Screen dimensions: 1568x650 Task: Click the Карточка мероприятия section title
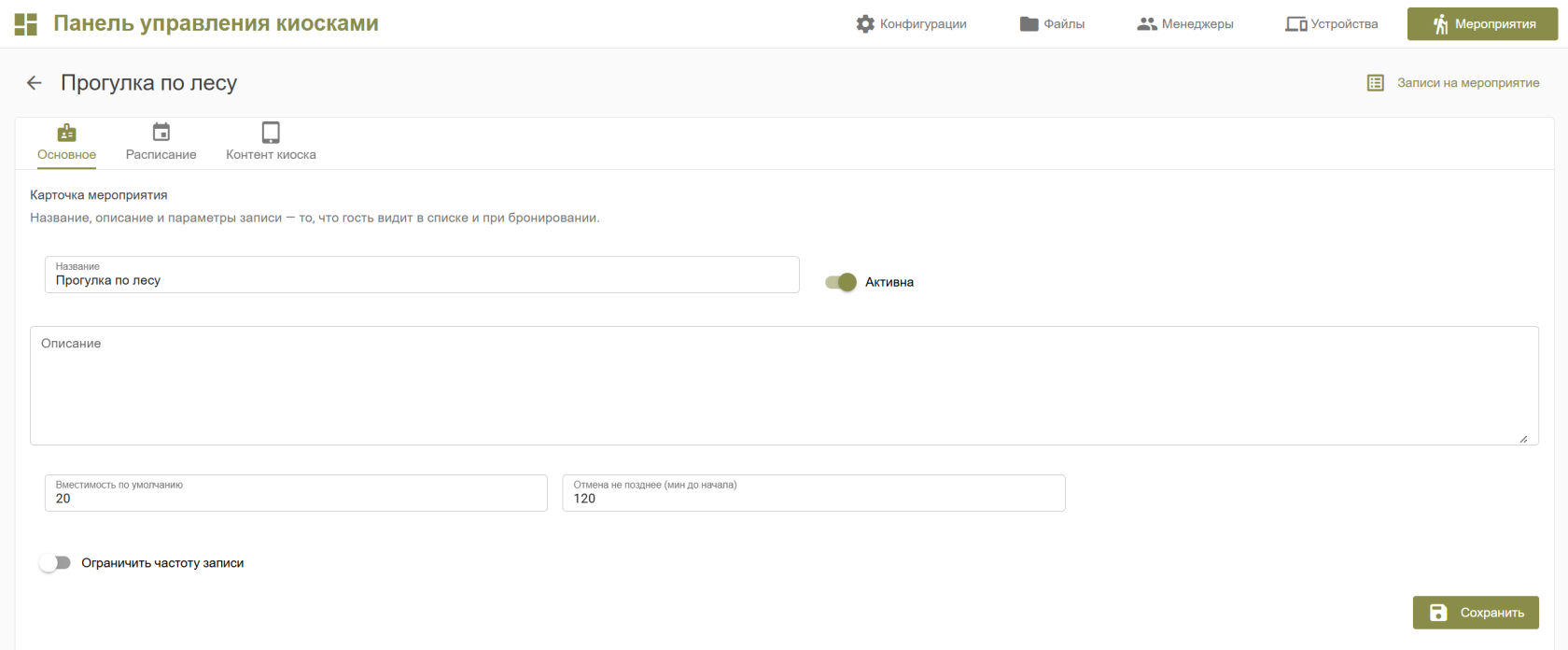coord(99,195)
